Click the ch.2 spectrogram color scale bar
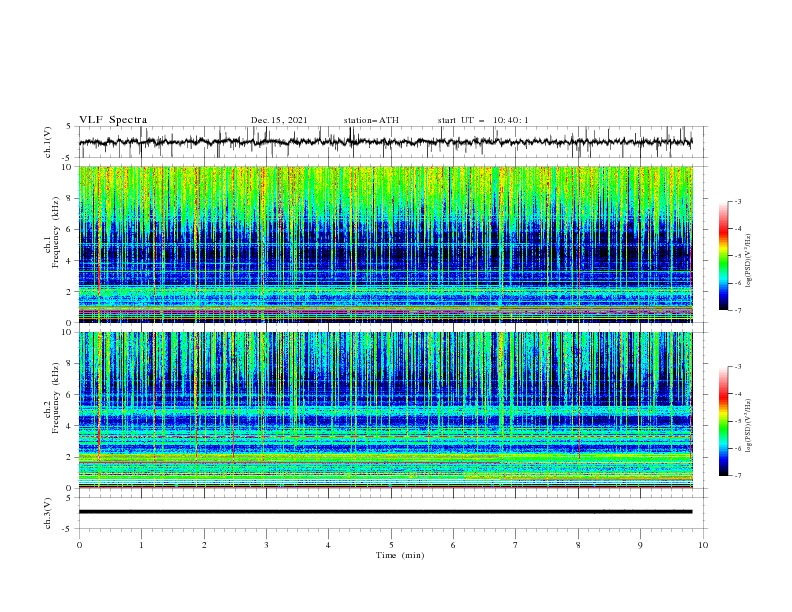 pyautogui.click(x=723, y=421)
